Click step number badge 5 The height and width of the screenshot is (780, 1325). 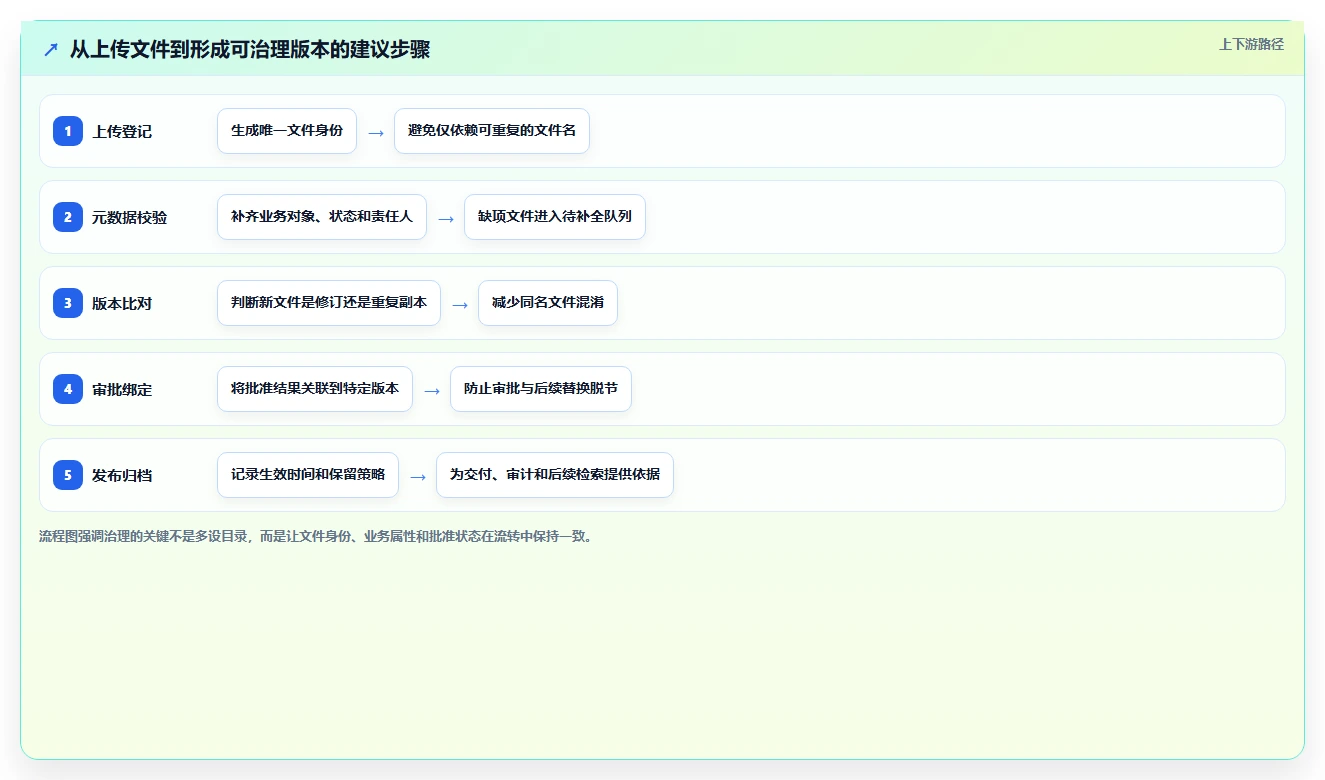click(68, 475)
